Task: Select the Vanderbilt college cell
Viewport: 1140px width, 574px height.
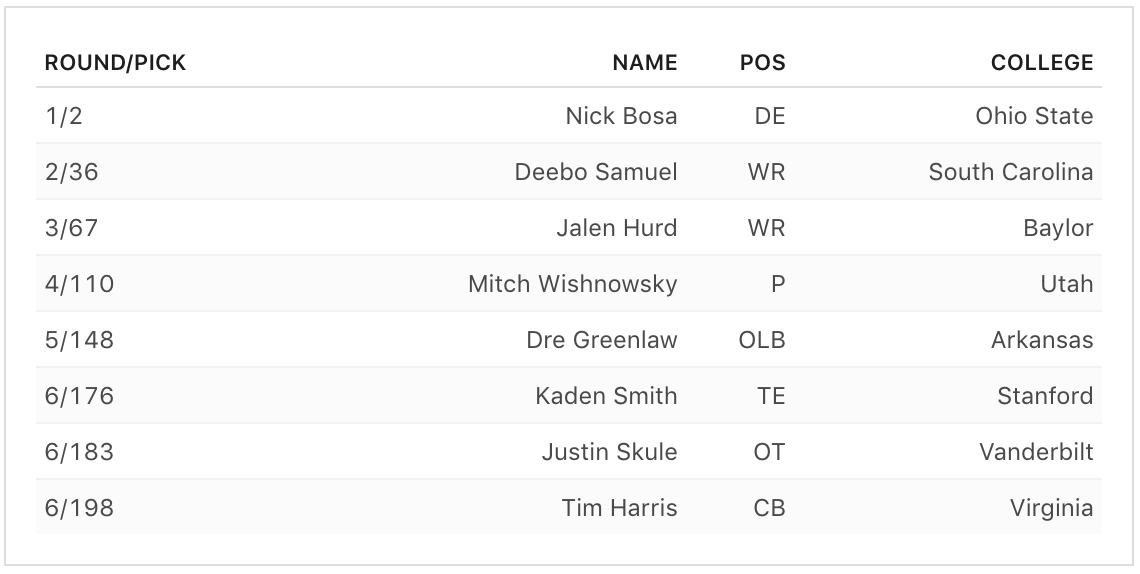Action: pos(1036,452)
